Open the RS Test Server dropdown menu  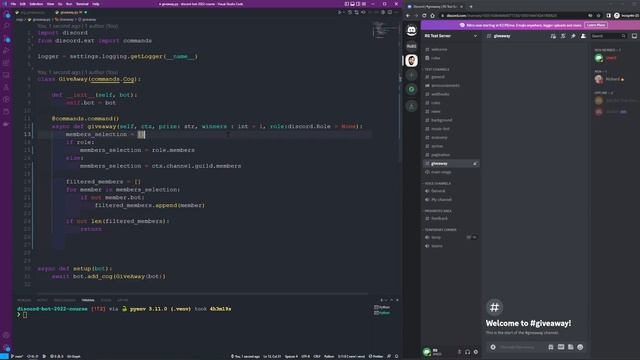coord(451,36)
